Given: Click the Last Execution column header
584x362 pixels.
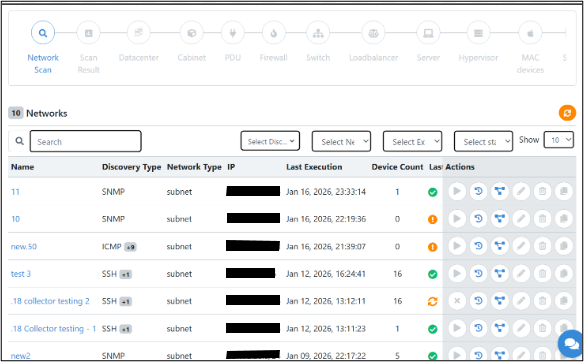Looking at the screenshot, I should click(x=314, y=167).
